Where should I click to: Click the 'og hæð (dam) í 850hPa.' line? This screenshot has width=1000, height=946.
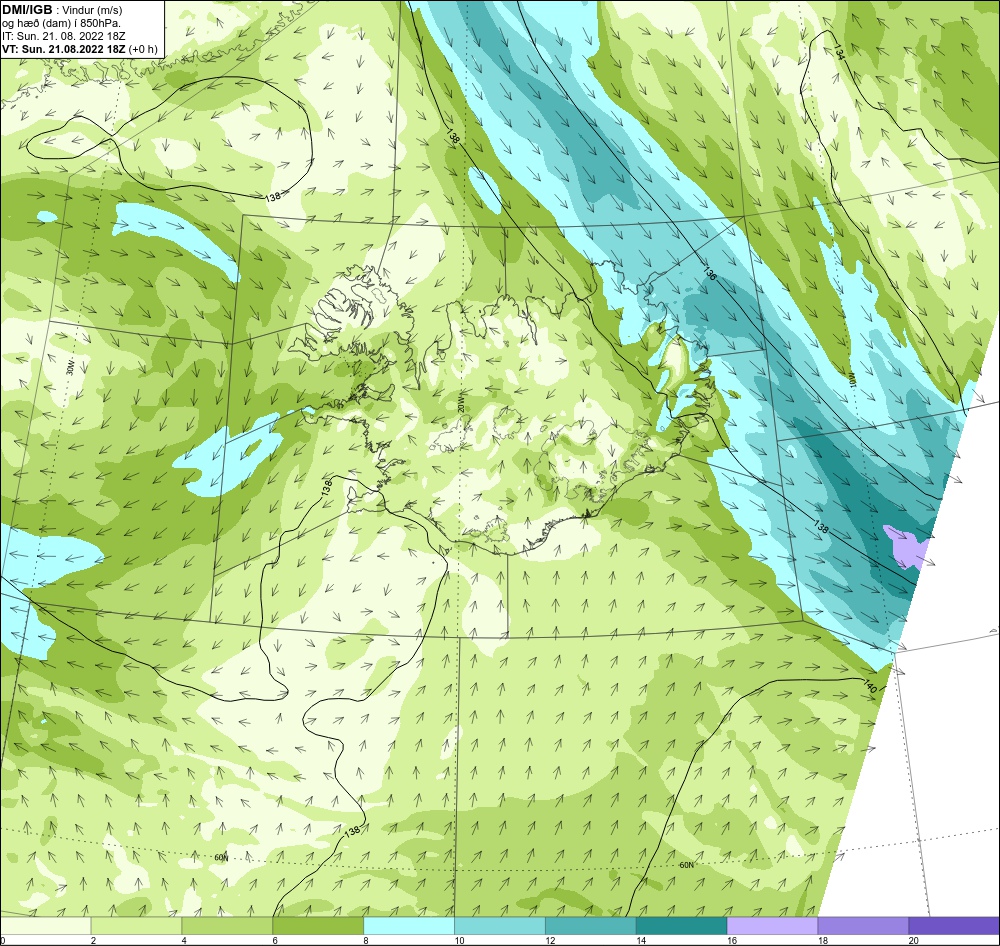tap(62, 24)
